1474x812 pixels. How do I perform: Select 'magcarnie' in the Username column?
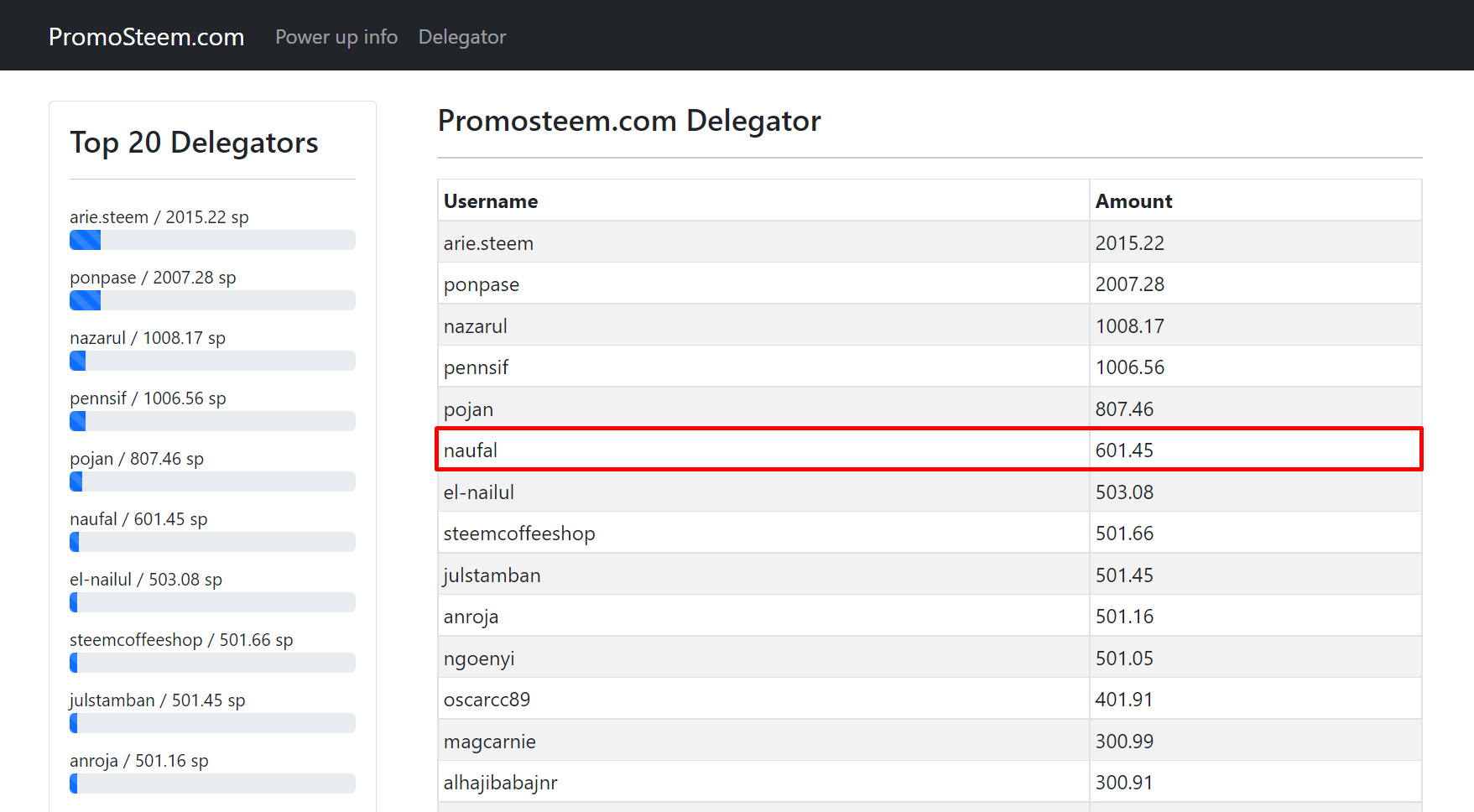tap(763, 741)
